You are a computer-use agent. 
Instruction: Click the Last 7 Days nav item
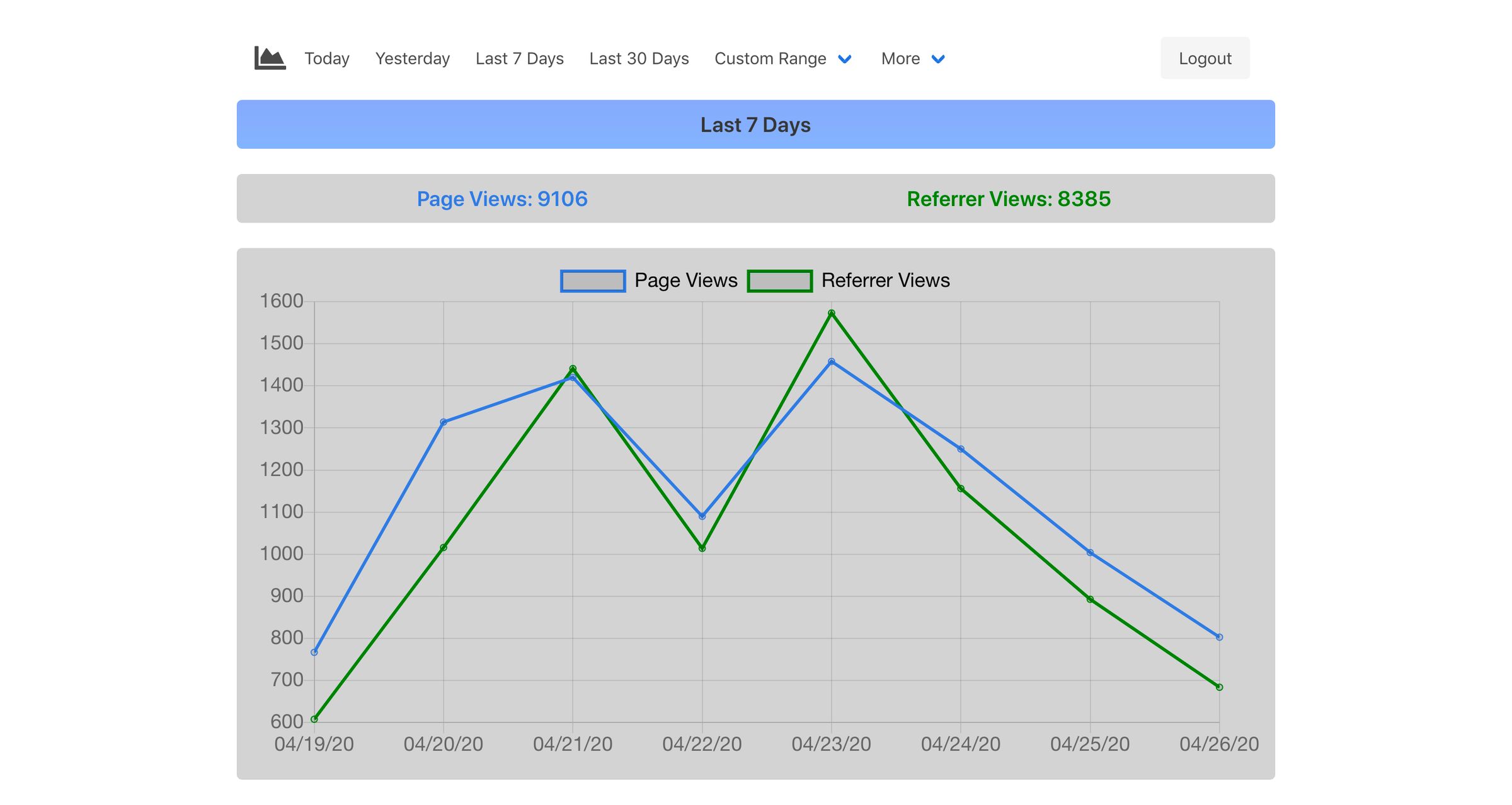coord(519,58)
